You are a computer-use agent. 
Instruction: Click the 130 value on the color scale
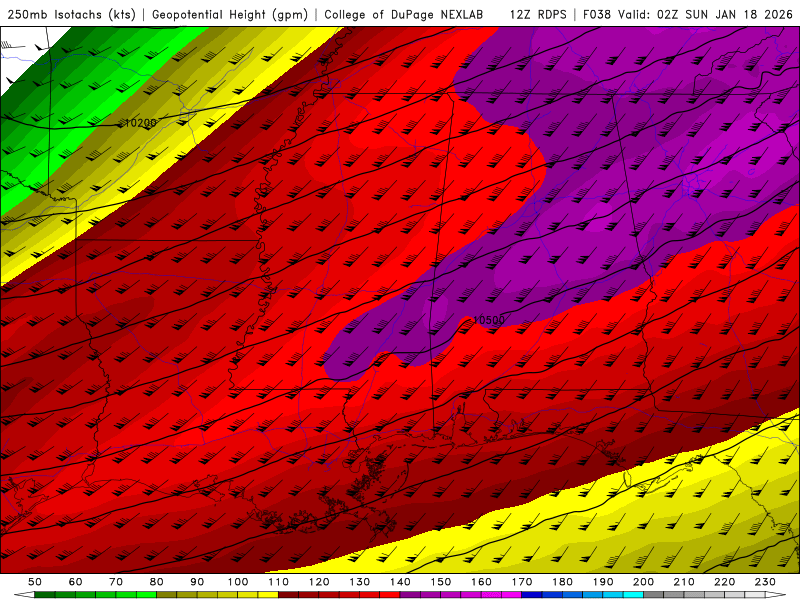(x=360, y=582)
